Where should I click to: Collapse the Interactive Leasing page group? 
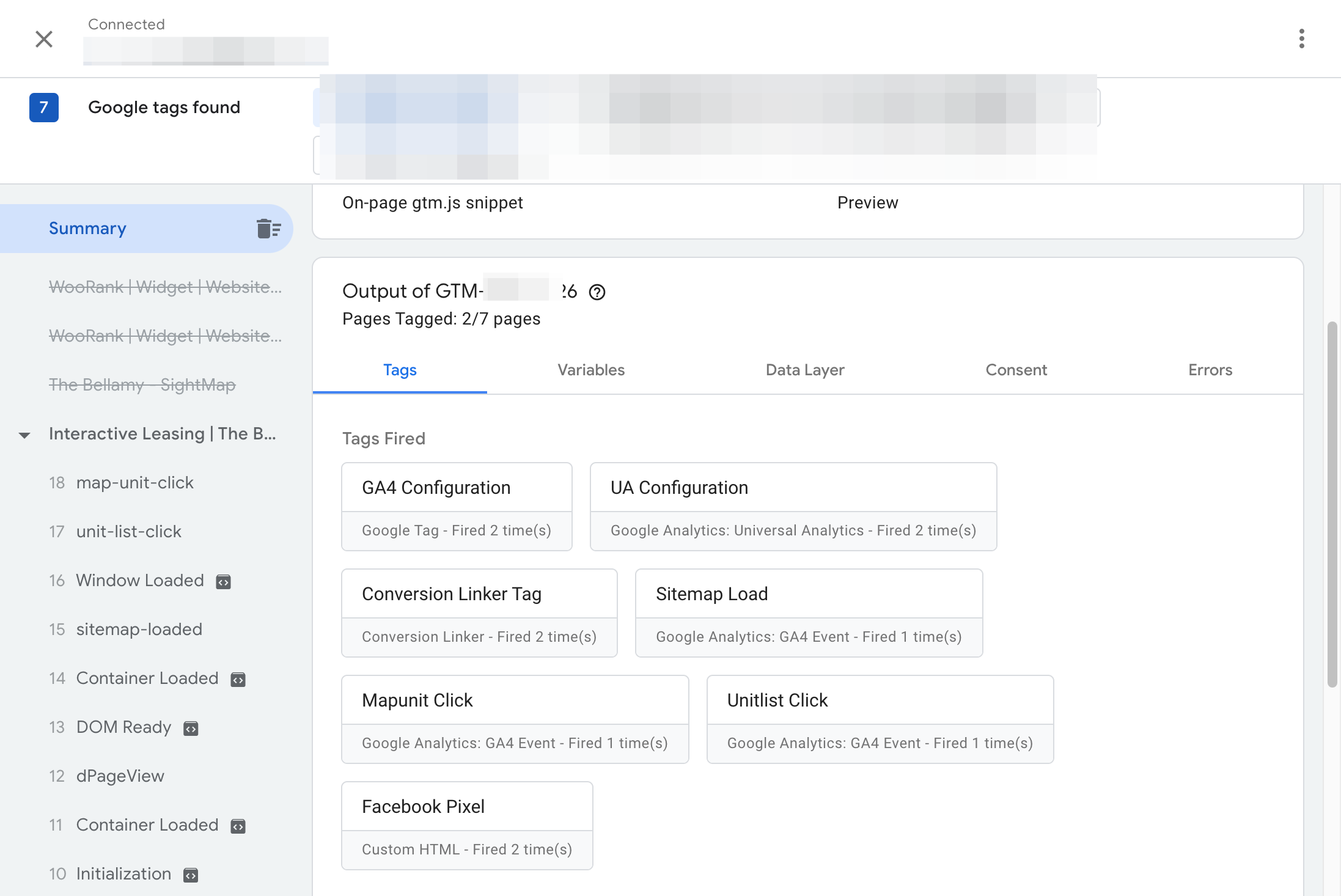(x=24, y=435)
